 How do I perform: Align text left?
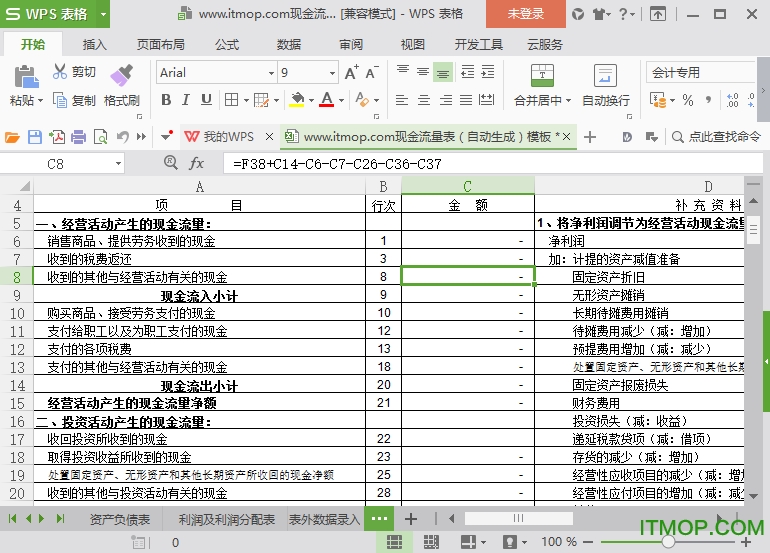pyautogui.click(x=402, y=100)
